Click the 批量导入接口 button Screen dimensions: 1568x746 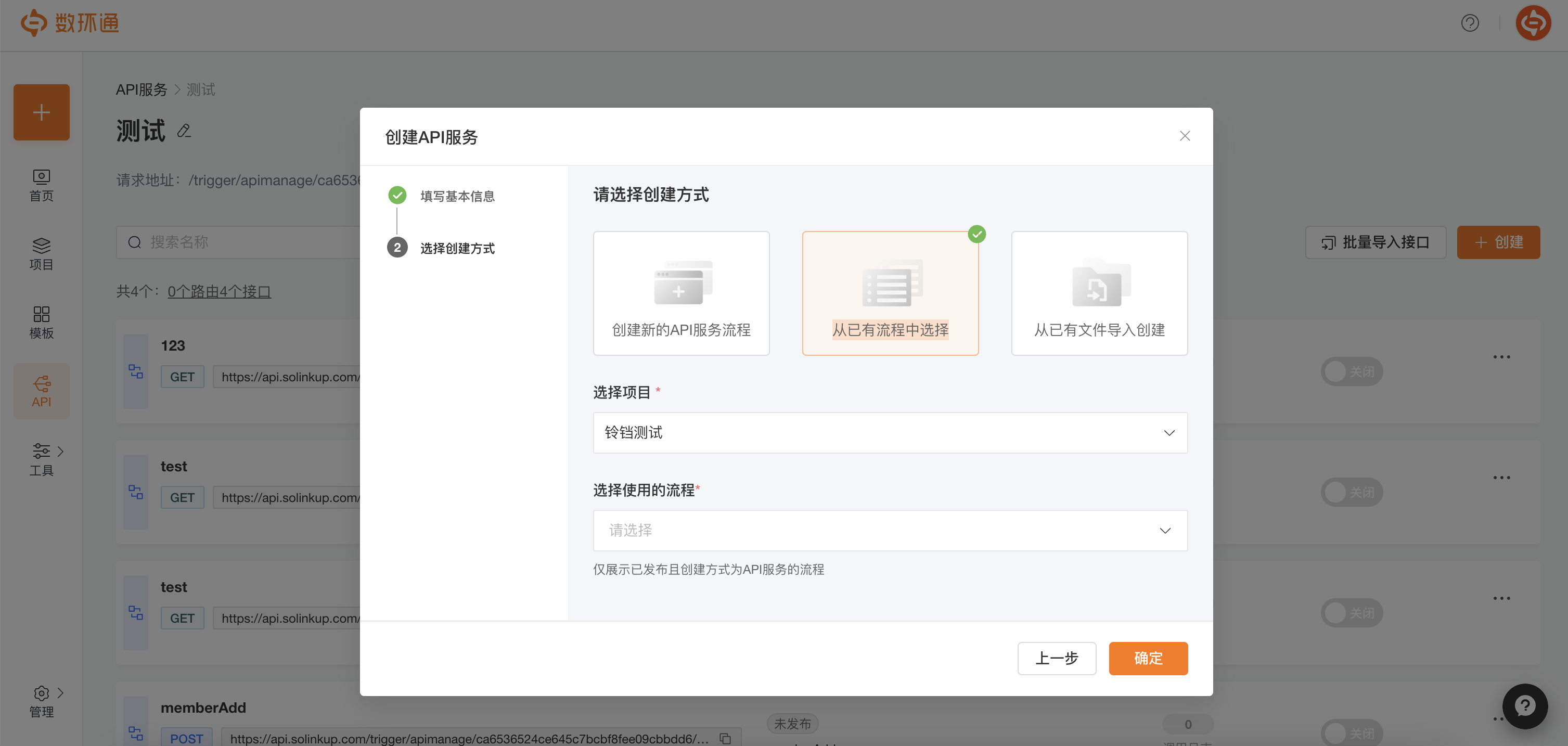(1376, 242)
